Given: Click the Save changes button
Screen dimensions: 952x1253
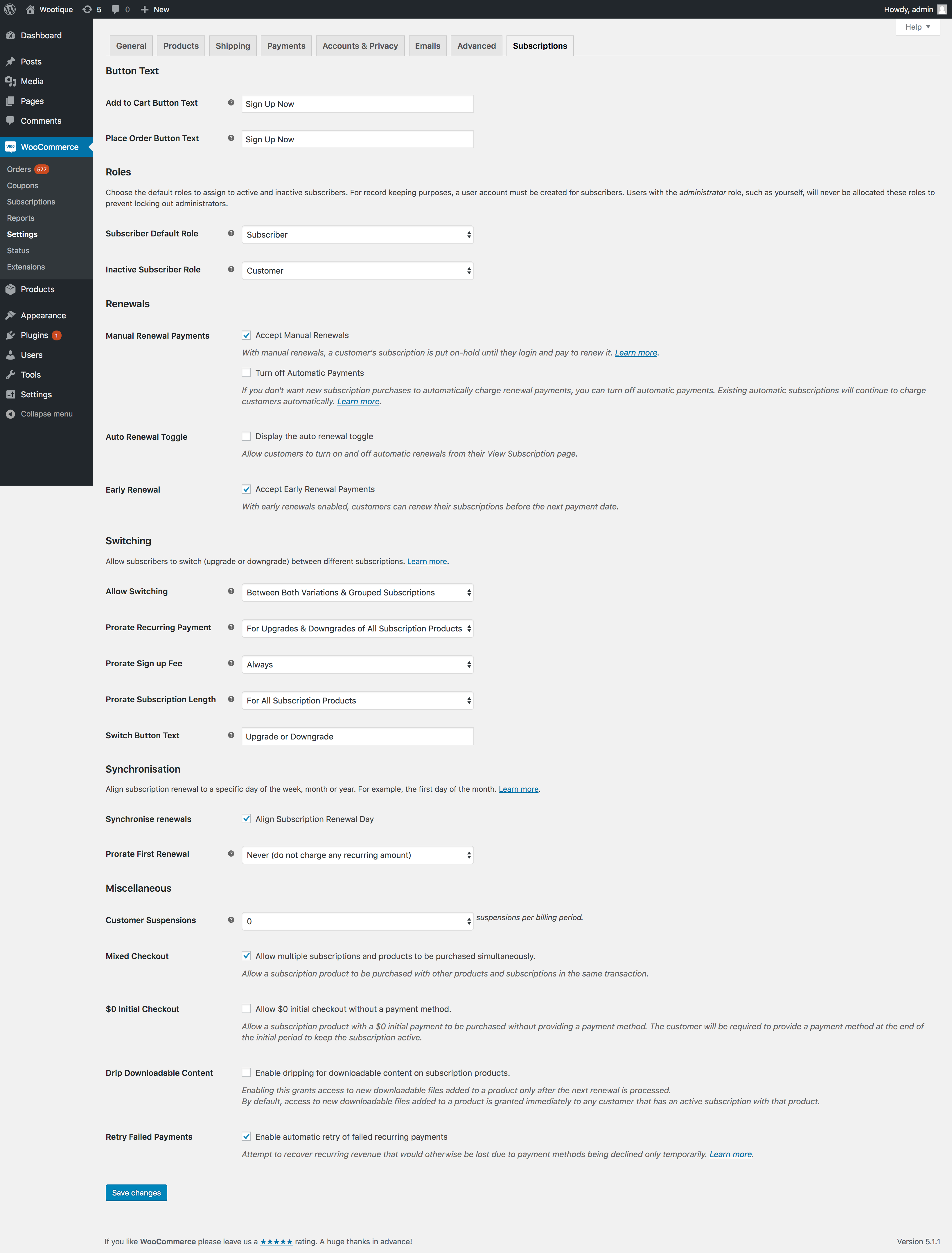Looking at the screenshot, I should 137,1192.
